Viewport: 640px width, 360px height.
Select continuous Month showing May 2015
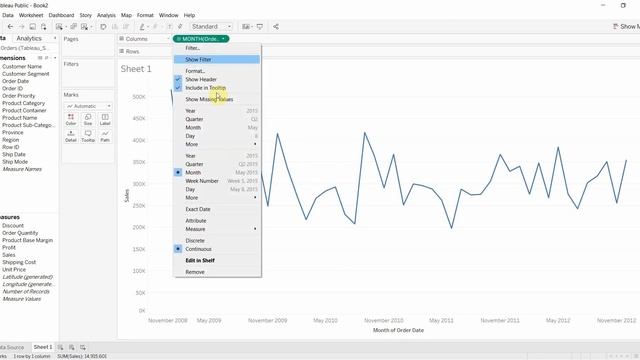pos(217,172)
